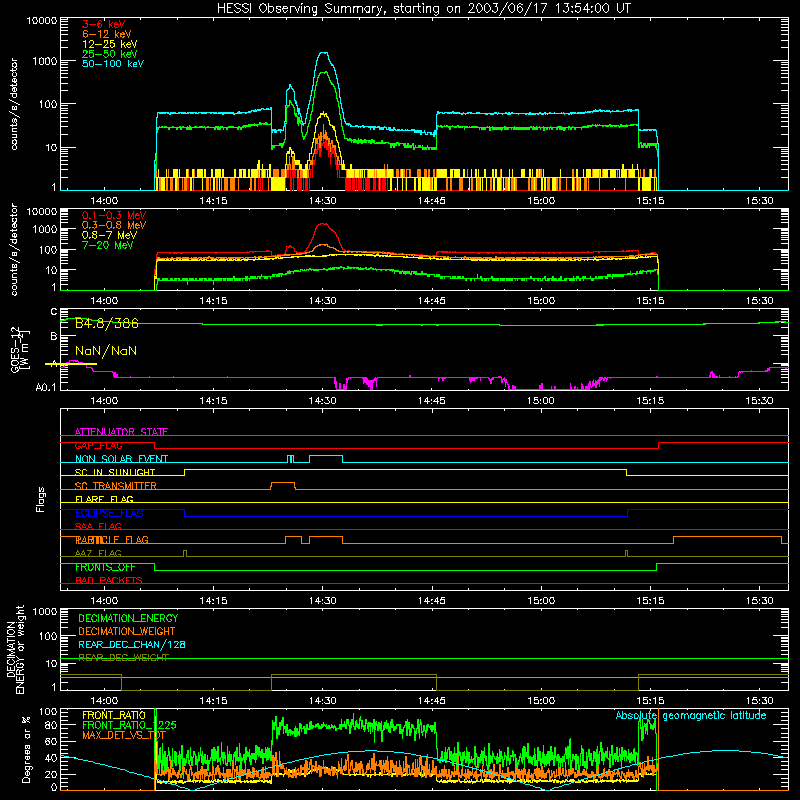Select the 50-100 keV legend label
Viewport: 800px width, 800px height.
coord(113,64)
